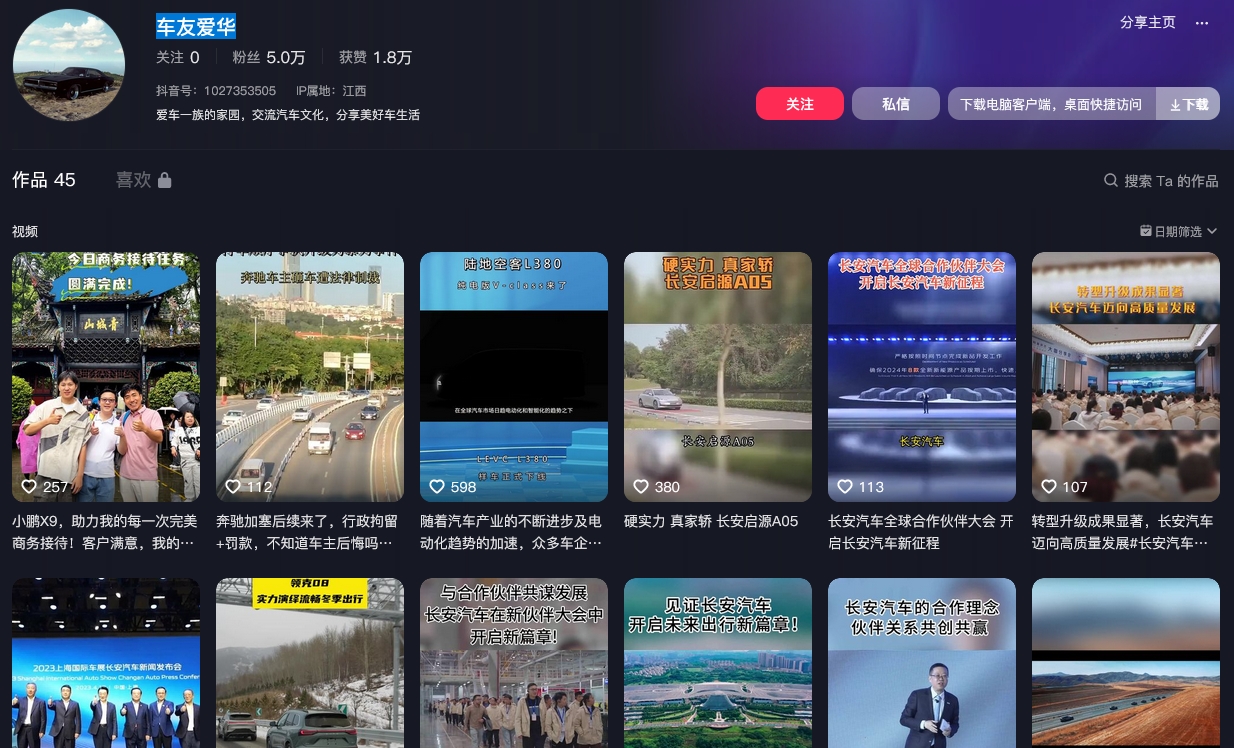Screen dimensions: 1234x748
Task: Click the calendar icon of 日期筛选
Action: [x=1146, y=231]
